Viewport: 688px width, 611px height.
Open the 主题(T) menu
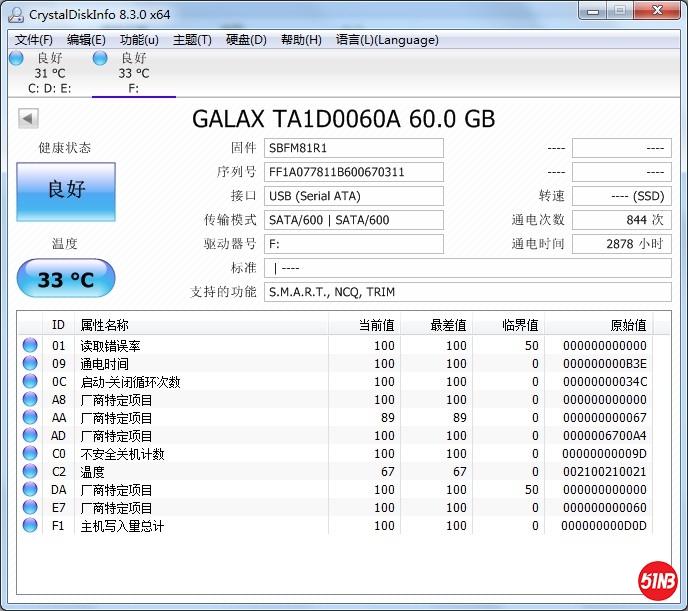click(192, 40)
